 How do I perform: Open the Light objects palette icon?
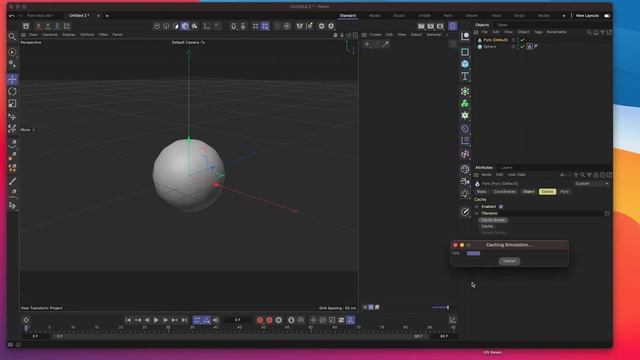(x=465, y=193)
